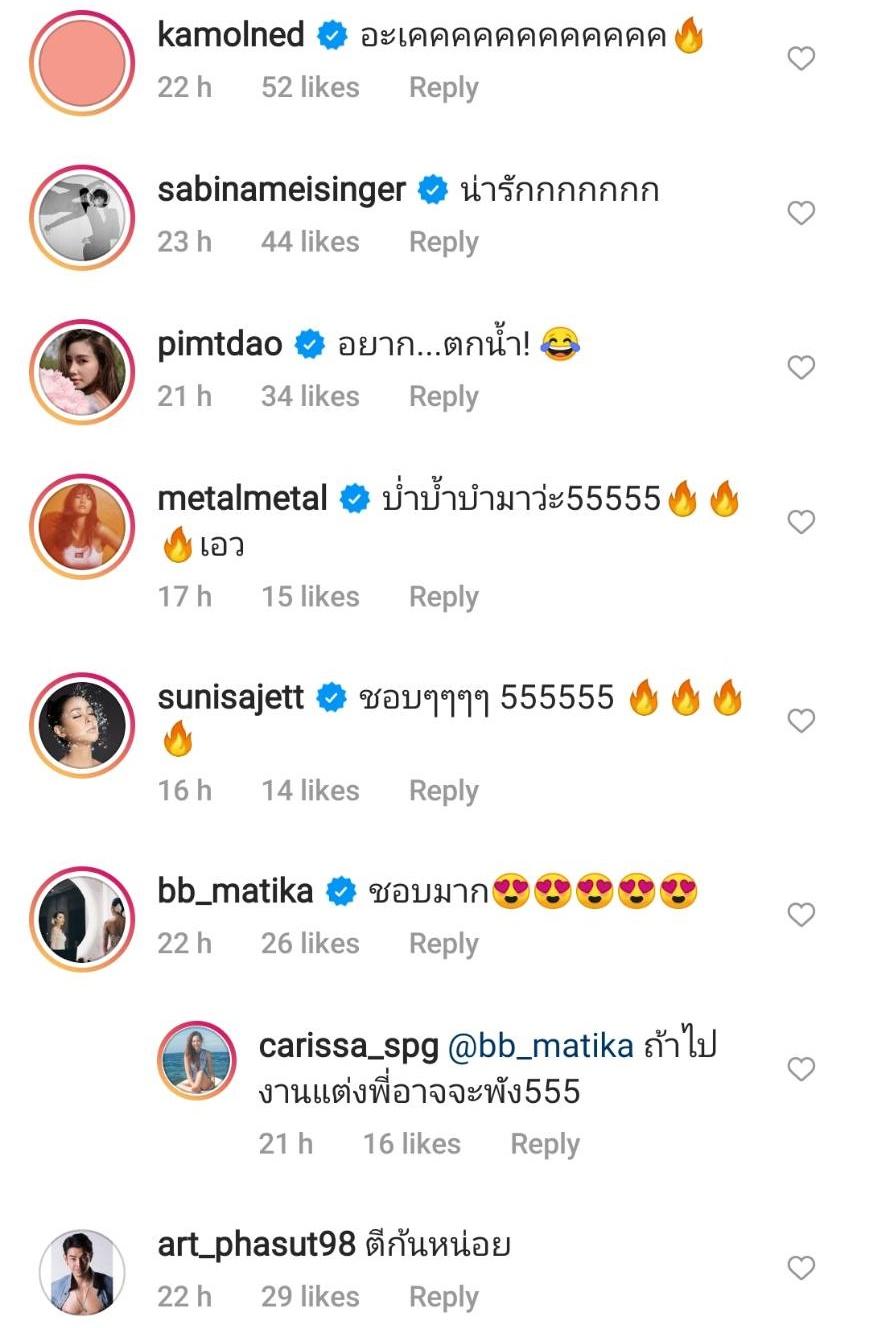Open the @bb_matika mention link
869x1328 pixels.
541,1046
